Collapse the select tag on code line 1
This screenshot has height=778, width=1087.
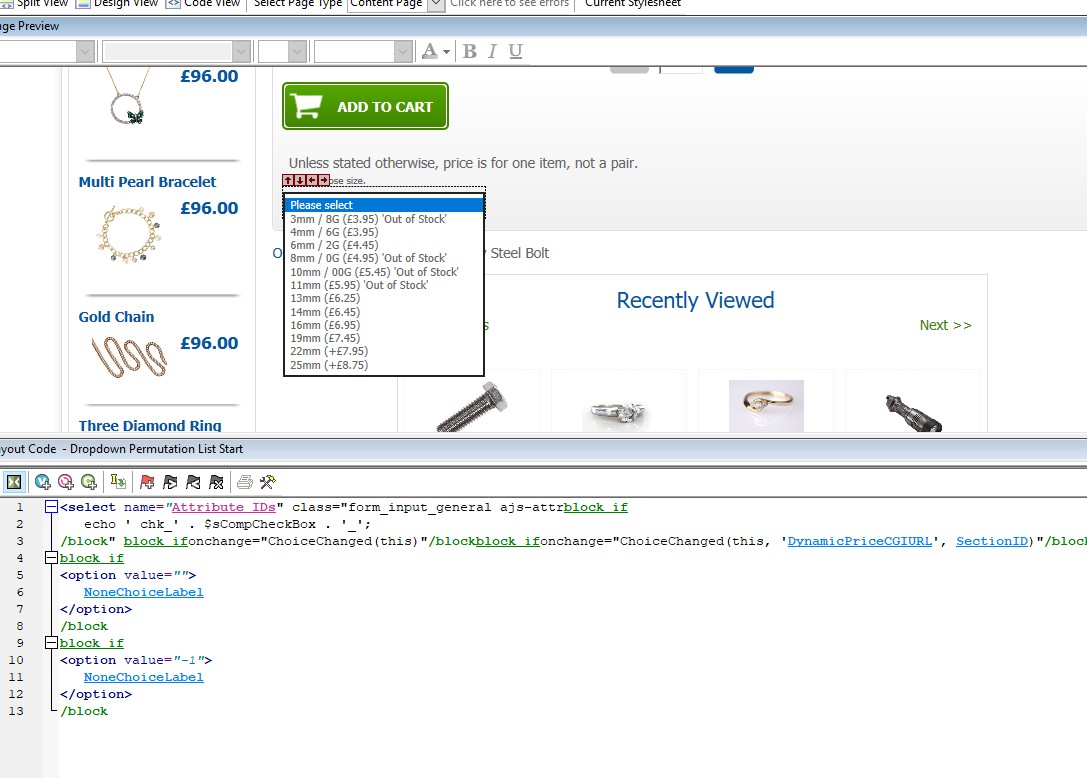[x=51, y=508]
